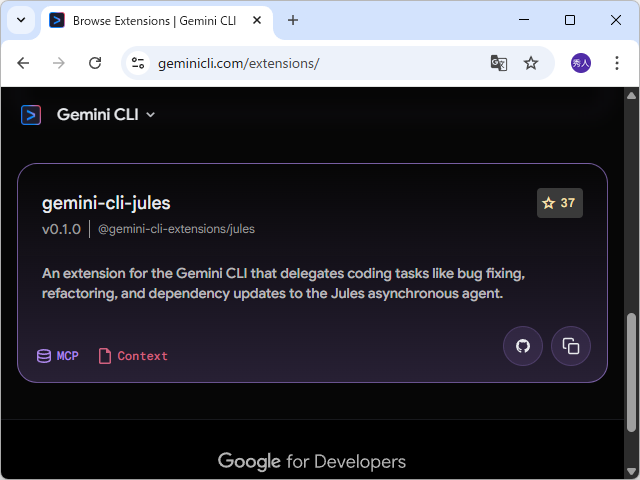Open the gemini-cli-jules extension title
This screenshot has width=640, height=480.
pyautogui.click(x=106, y=203)
